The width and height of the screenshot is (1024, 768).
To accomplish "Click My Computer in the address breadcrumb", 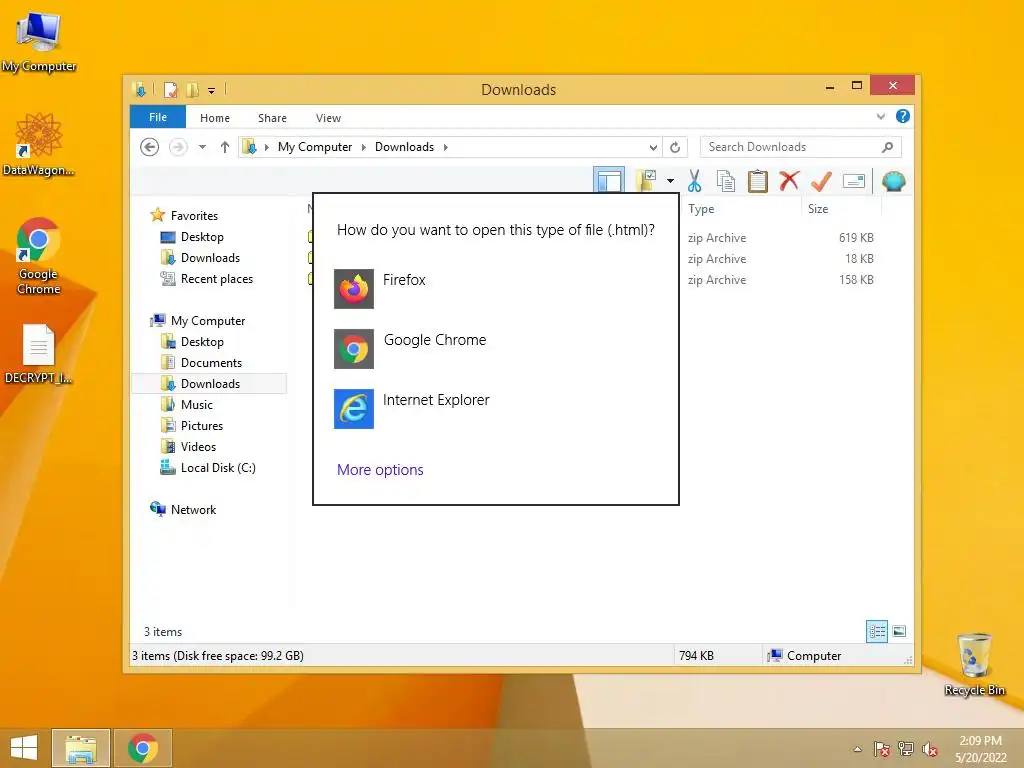I will 315,147.
